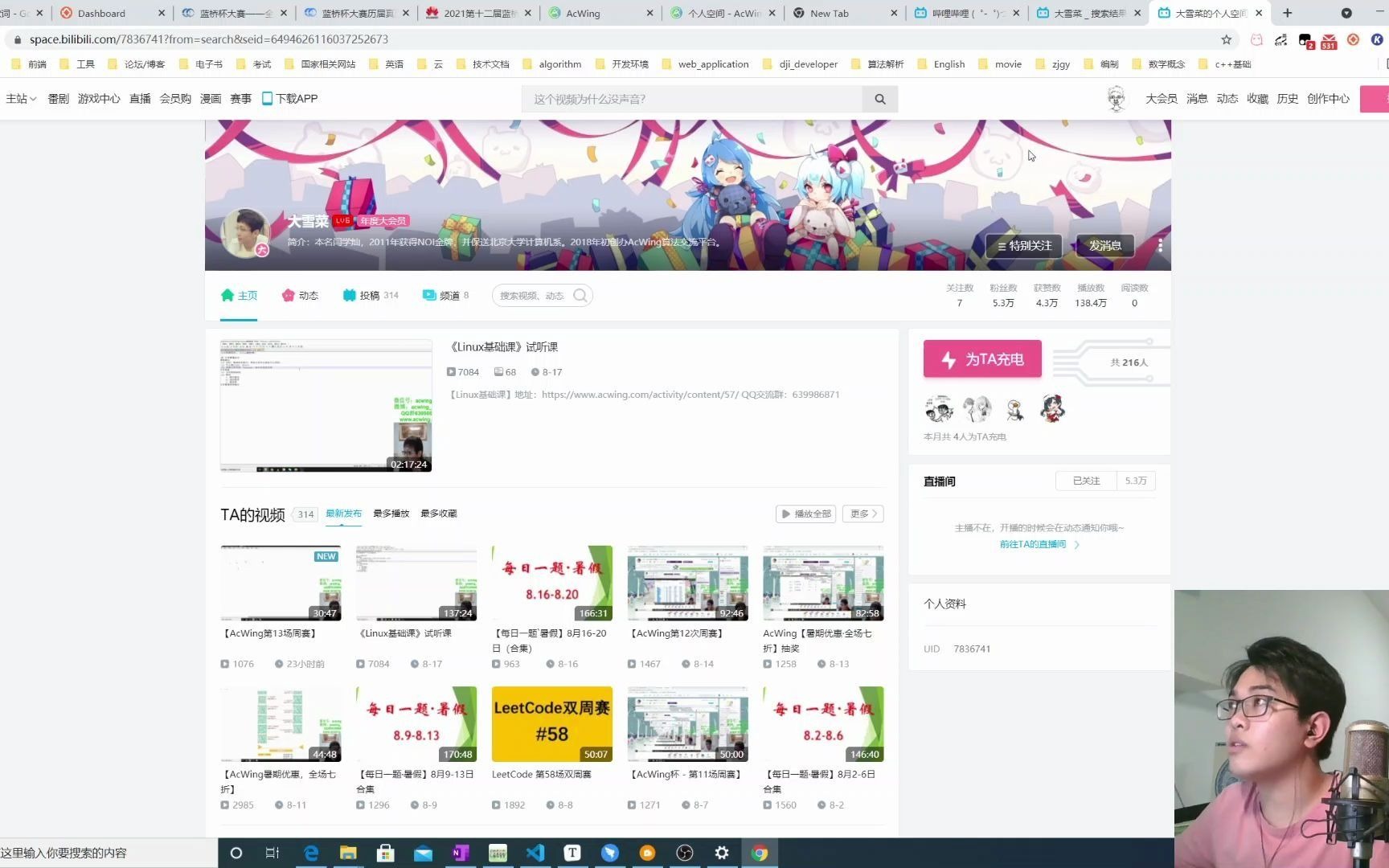Sort videos by 最多收藏

coord(438,514)
